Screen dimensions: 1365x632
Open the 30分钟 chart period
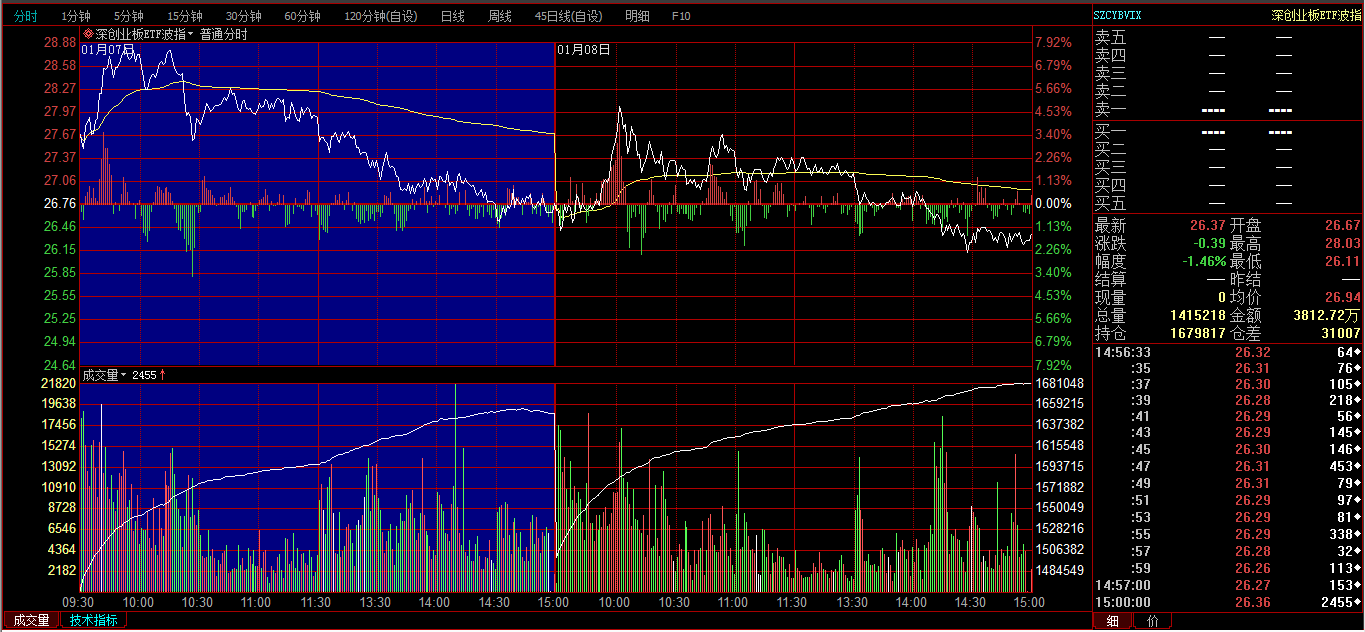coord(243,16)
